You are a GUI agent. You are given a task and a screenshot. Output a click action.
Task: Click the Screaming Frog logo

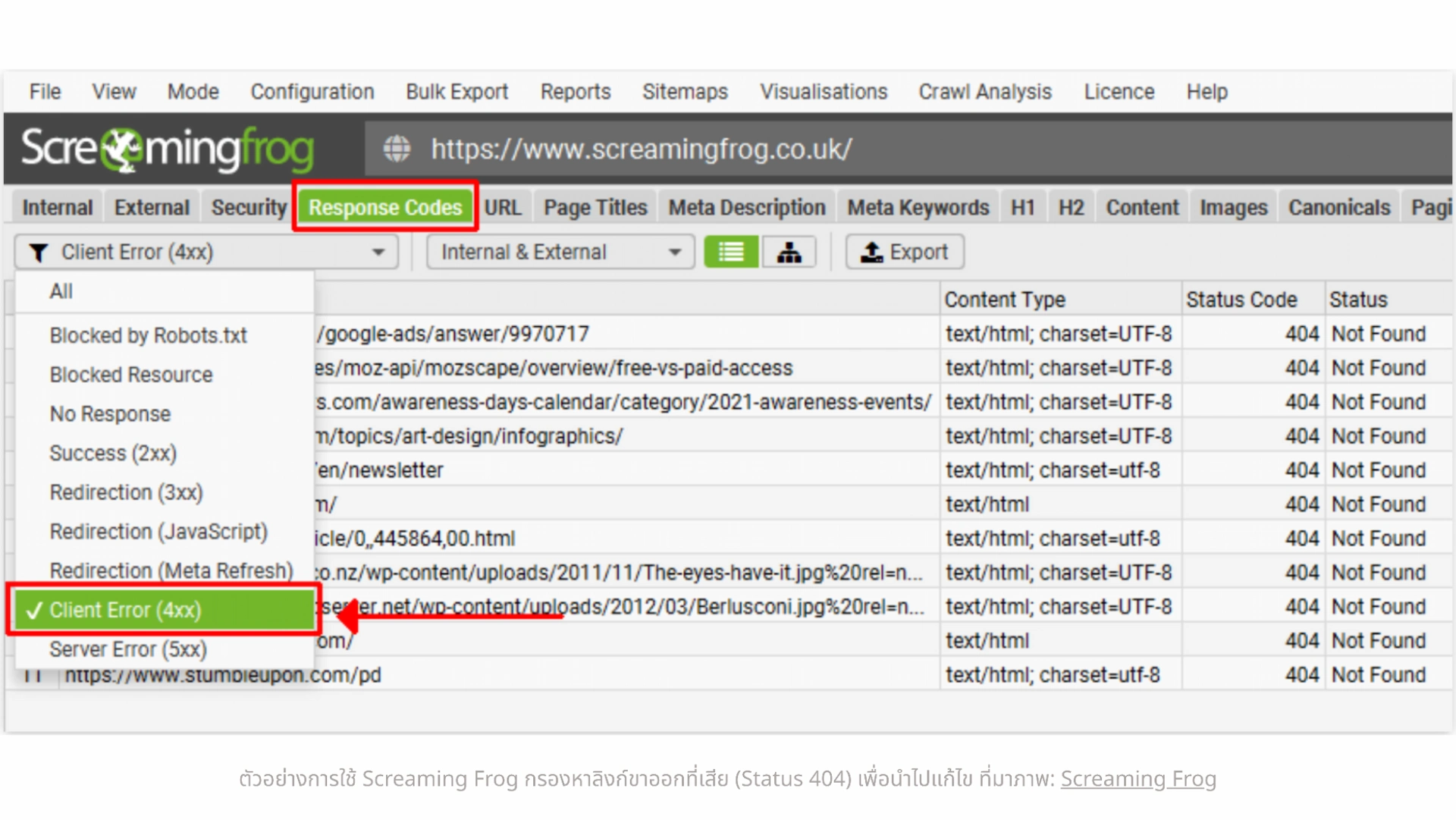coord(168,149)
